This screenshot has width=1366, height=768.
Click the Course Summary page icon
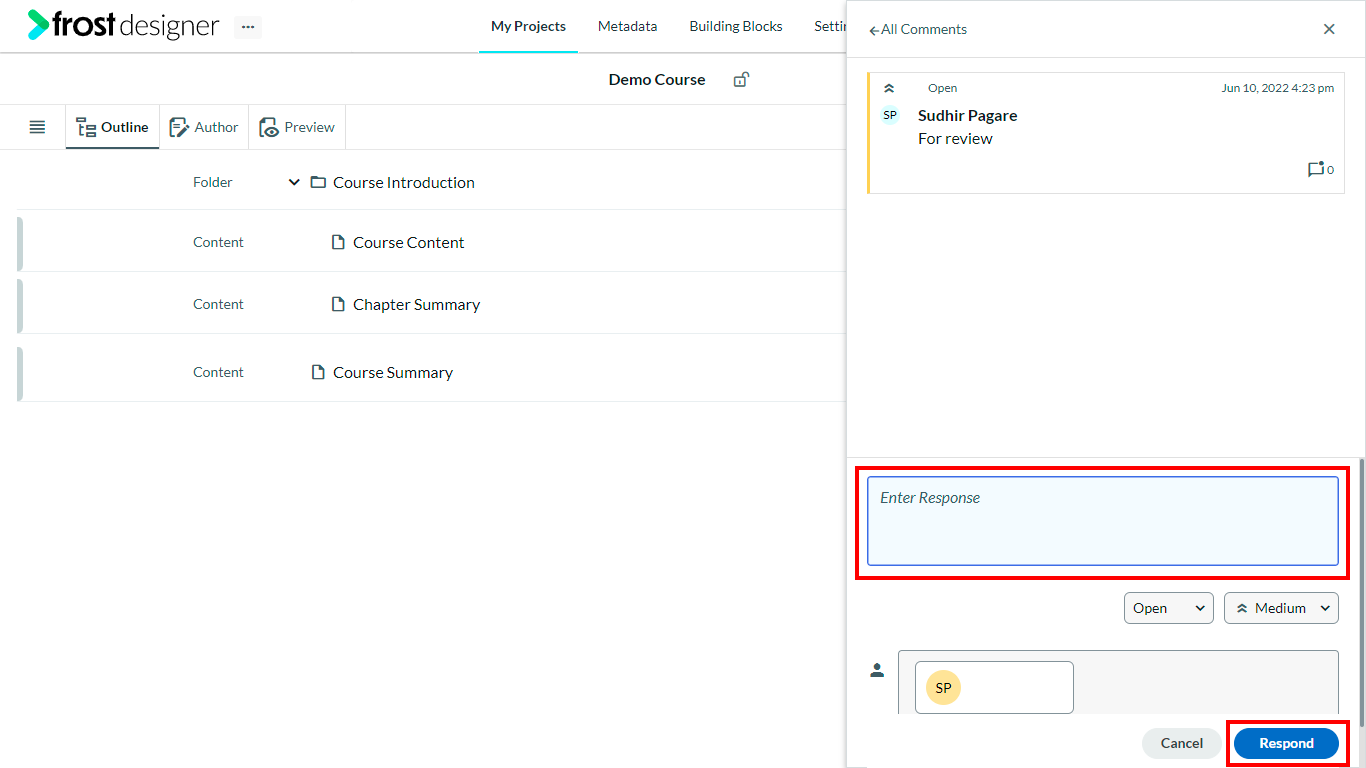318,372
